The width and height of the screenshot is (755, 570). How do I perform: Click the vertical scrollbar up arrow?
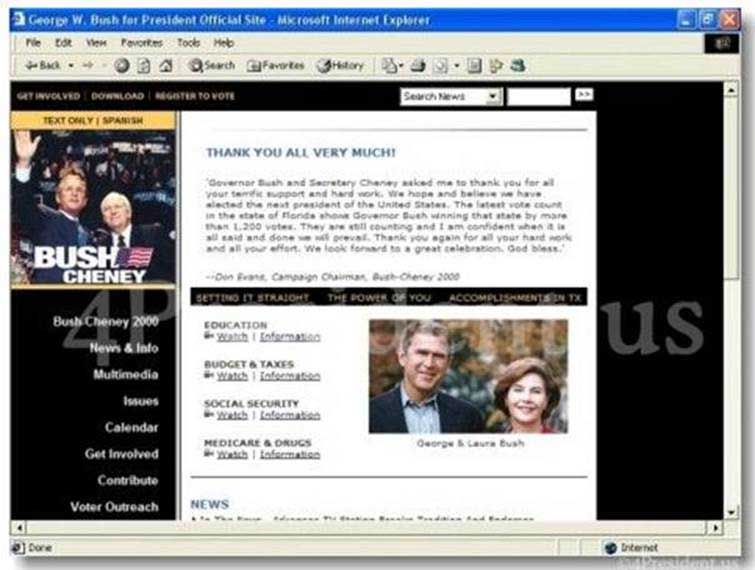(731, 90)
